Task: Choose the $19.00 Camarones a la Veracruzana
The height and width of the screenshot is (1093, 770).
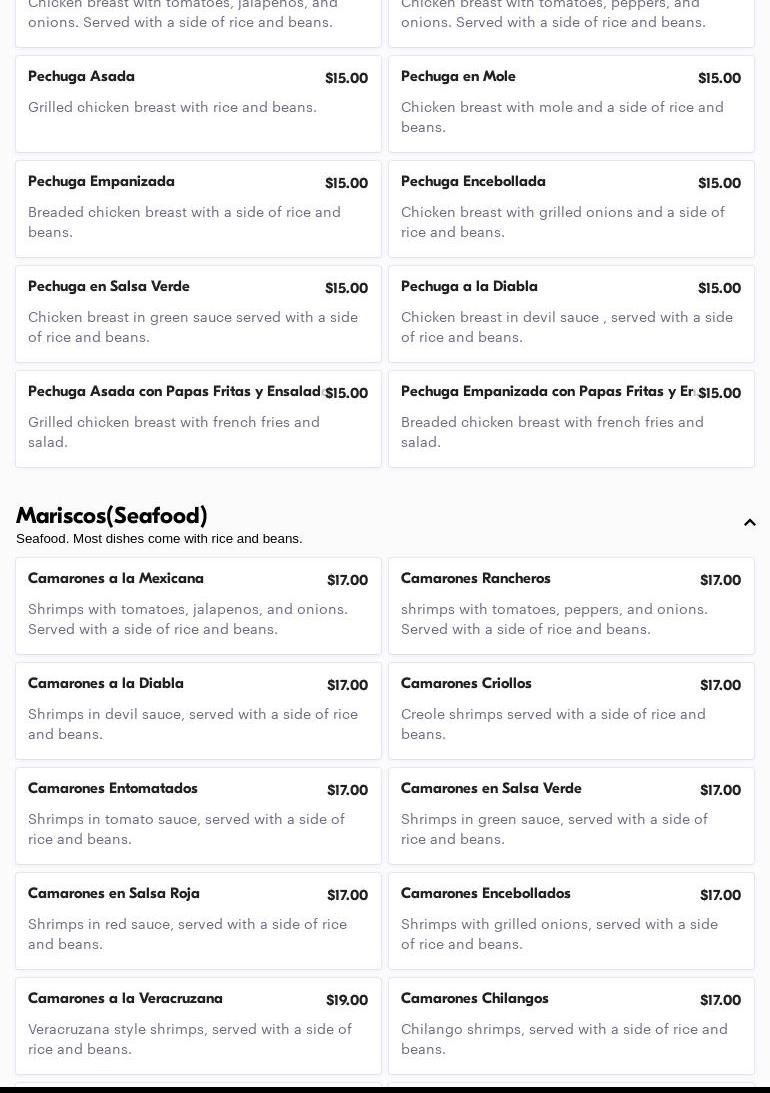Action: point(198,1025)
